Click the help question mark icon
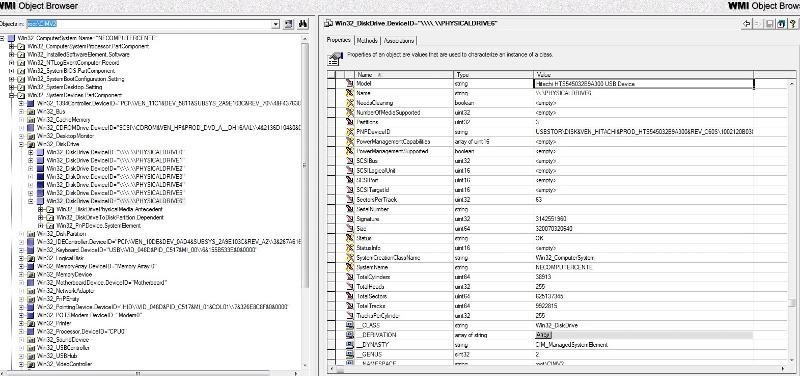 click(792, 24)
